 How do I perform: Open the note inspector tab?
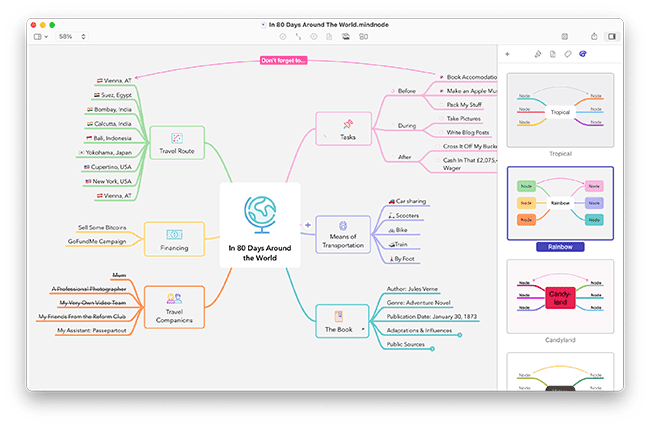553,54
